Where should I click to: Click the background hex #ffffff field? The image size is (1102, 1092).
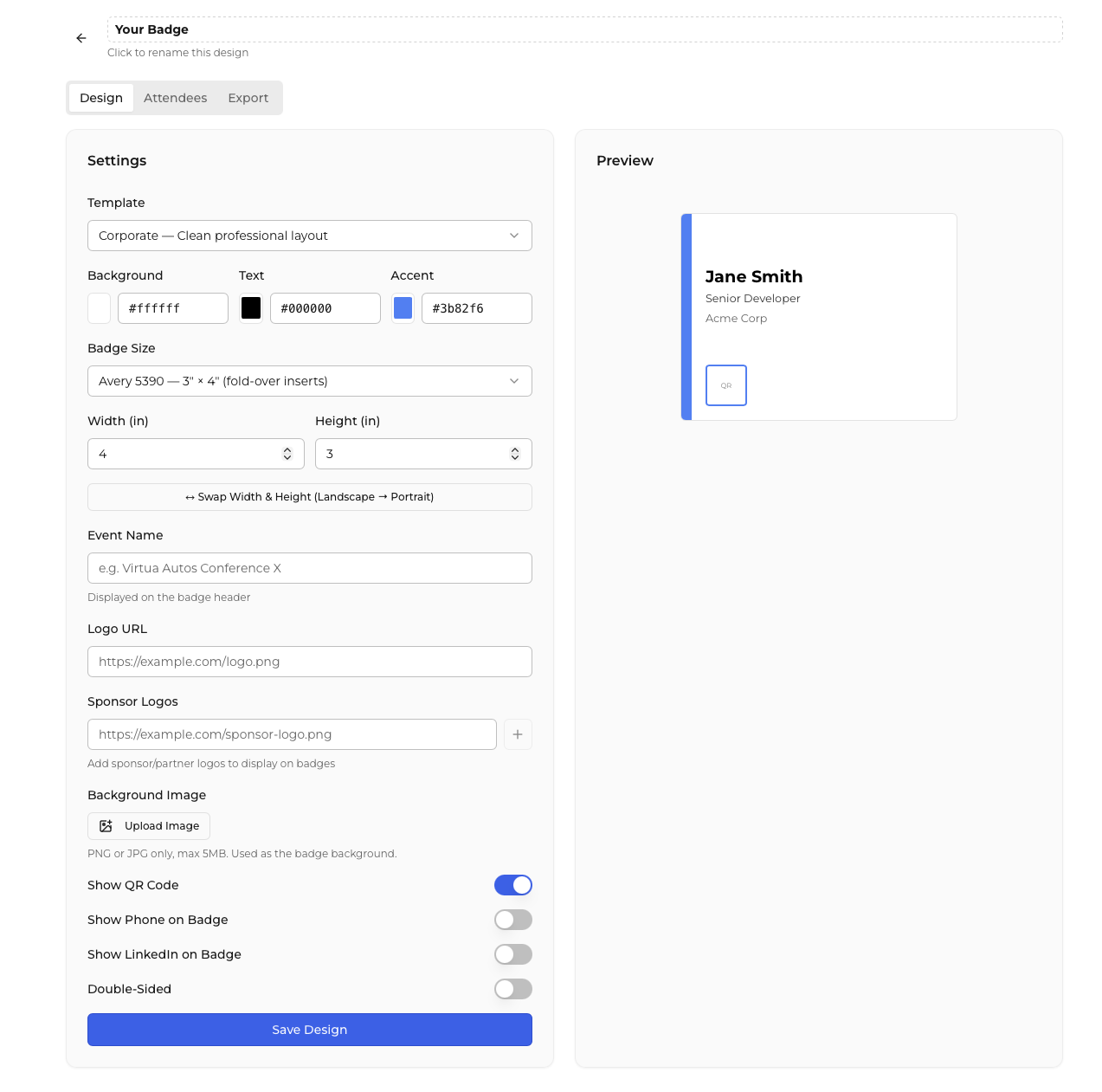(173, 308)
